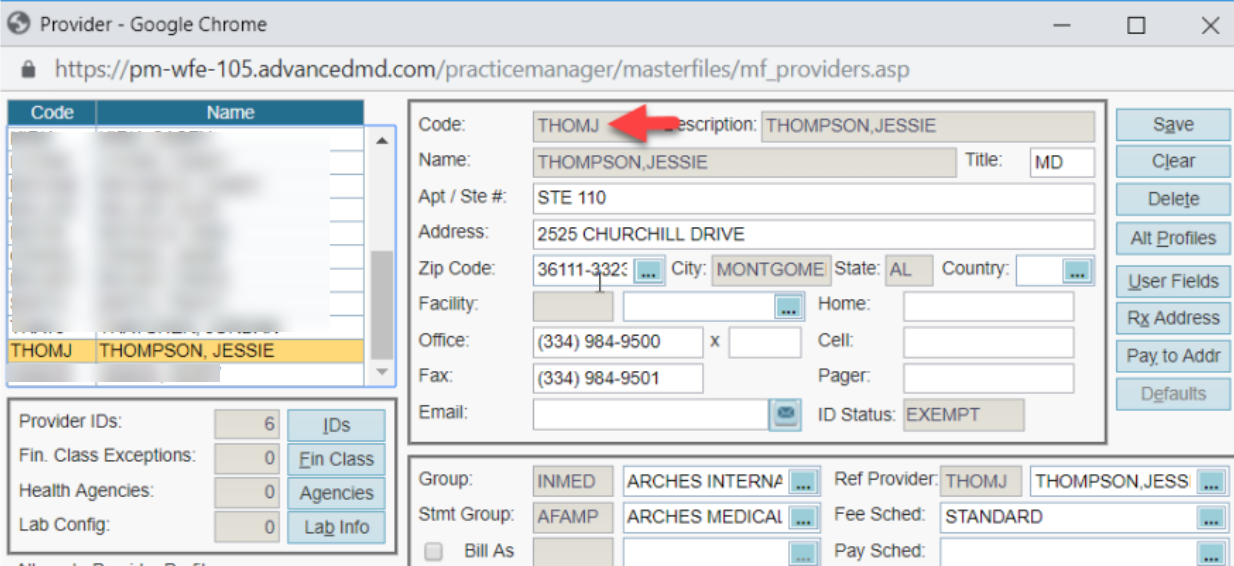Image resolution: width=1234 pixels, height=566 pixels.
Task: Click the provider list scrollbar thumb
Action: point(382,305)
